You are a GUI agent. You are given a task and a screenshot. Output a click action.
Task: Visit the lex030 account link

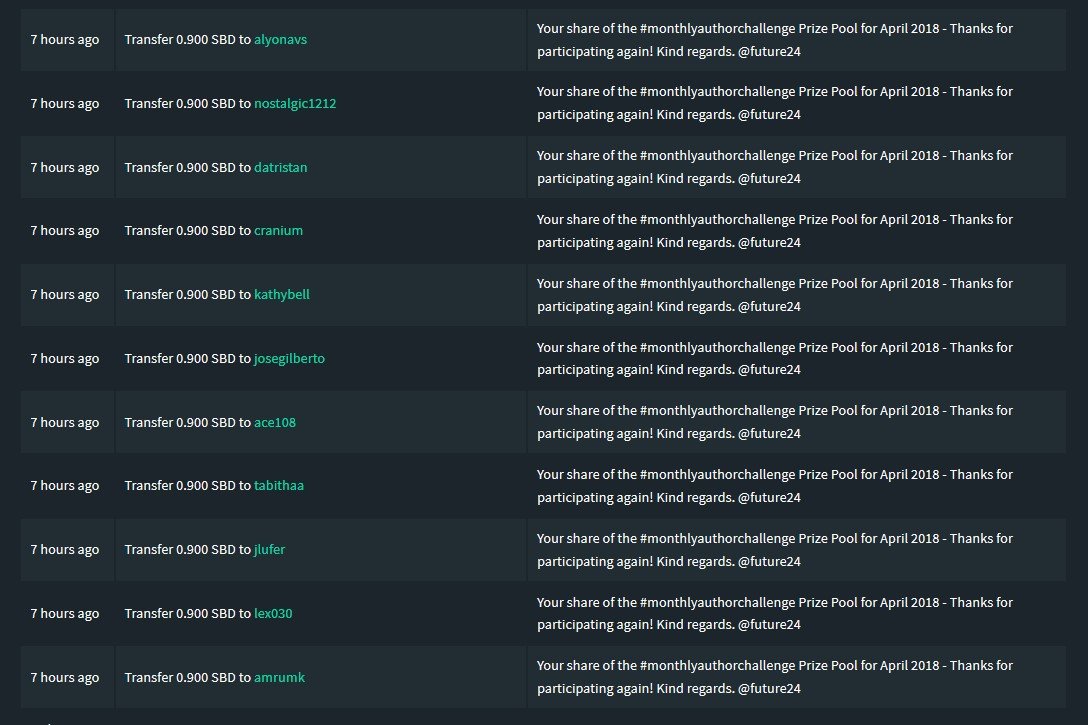(273, 614)
